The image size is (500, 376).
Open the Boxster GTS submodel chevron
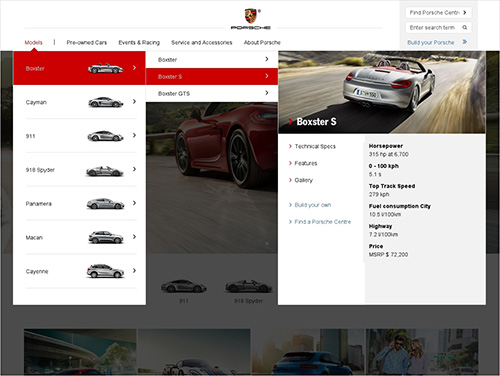click(x=267, y=93)
